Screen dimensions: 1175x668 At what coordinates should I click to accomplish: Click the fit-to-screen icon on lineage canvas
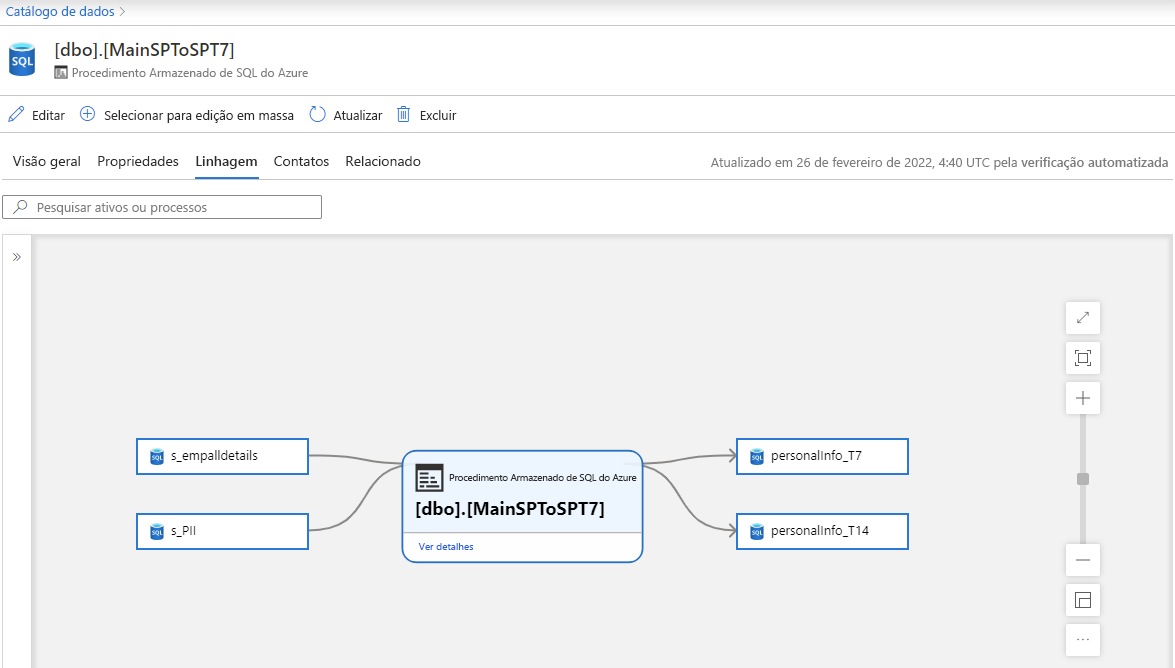[x=1082, y=357]
